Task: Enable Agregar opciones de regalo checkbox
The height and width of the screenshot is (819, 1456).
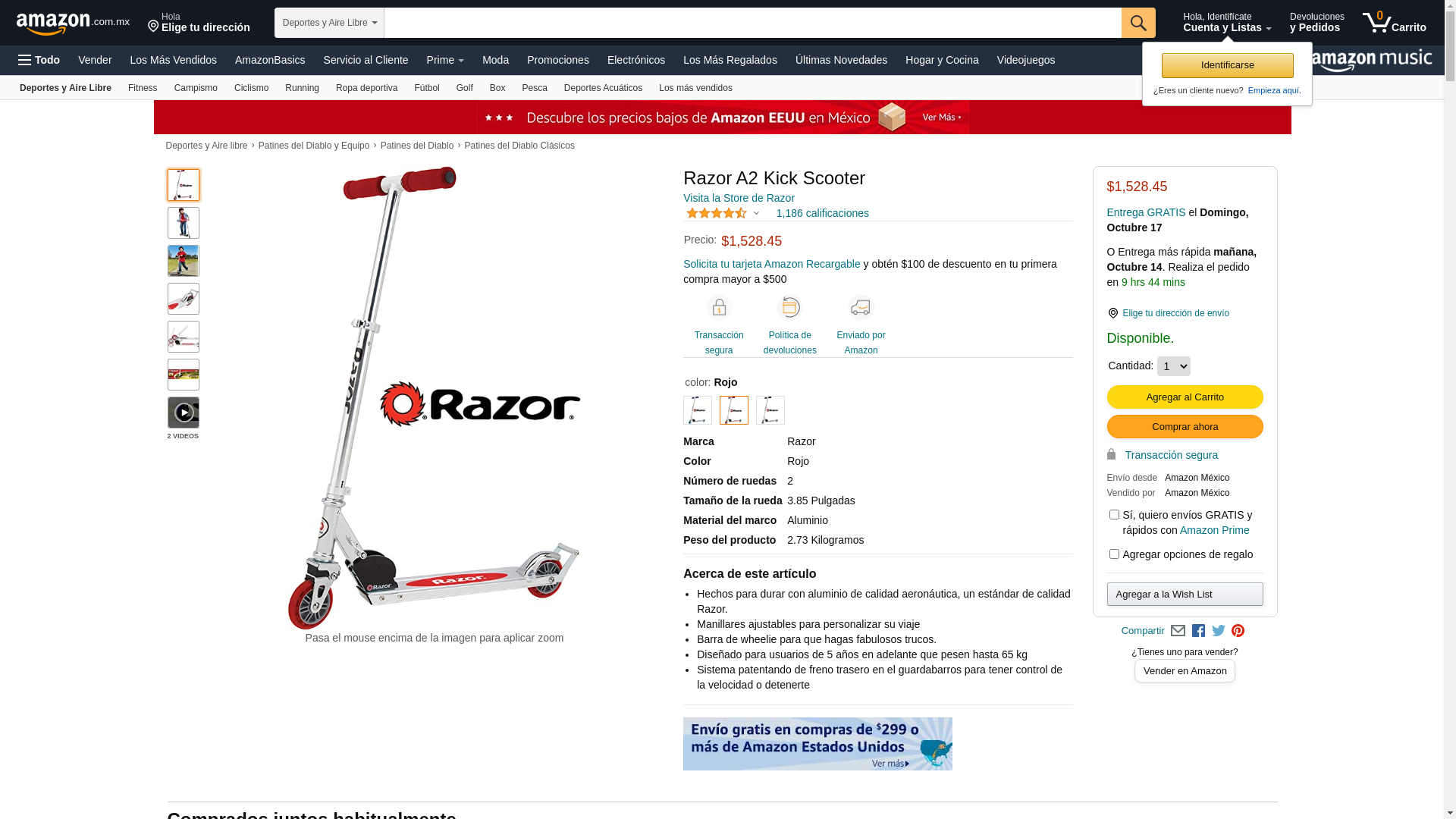Action: pos(1114,554)
